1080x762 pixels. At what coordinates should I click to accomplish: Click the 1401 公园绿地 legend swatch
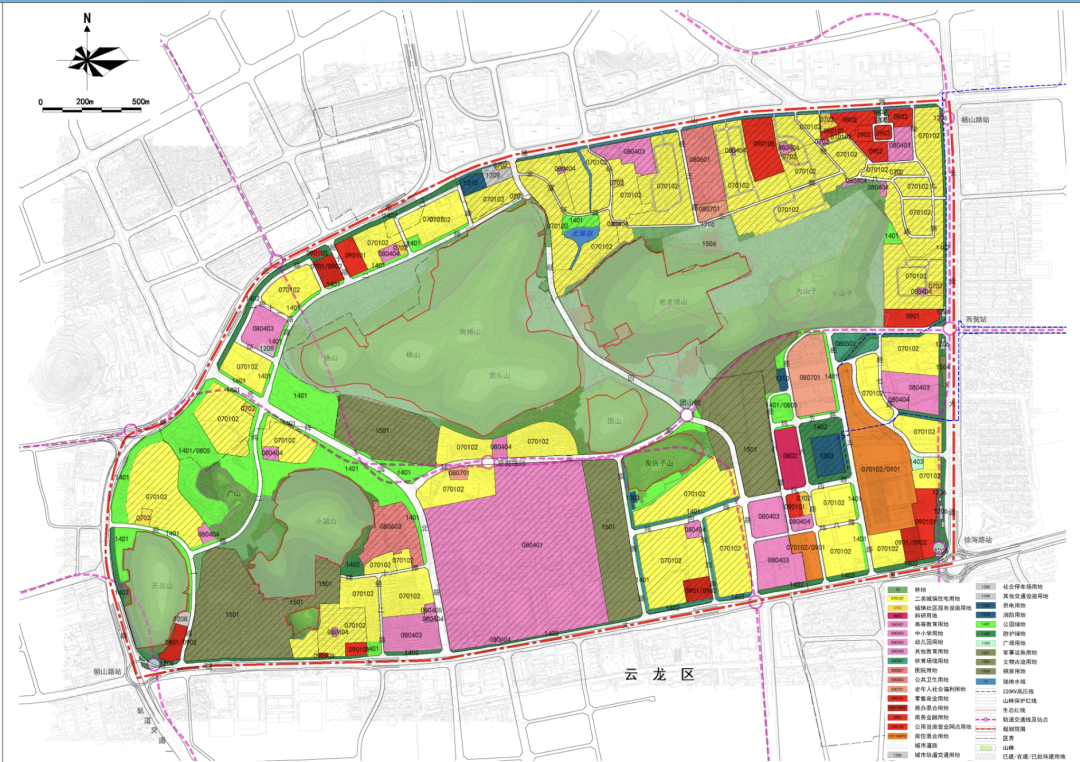986,624
